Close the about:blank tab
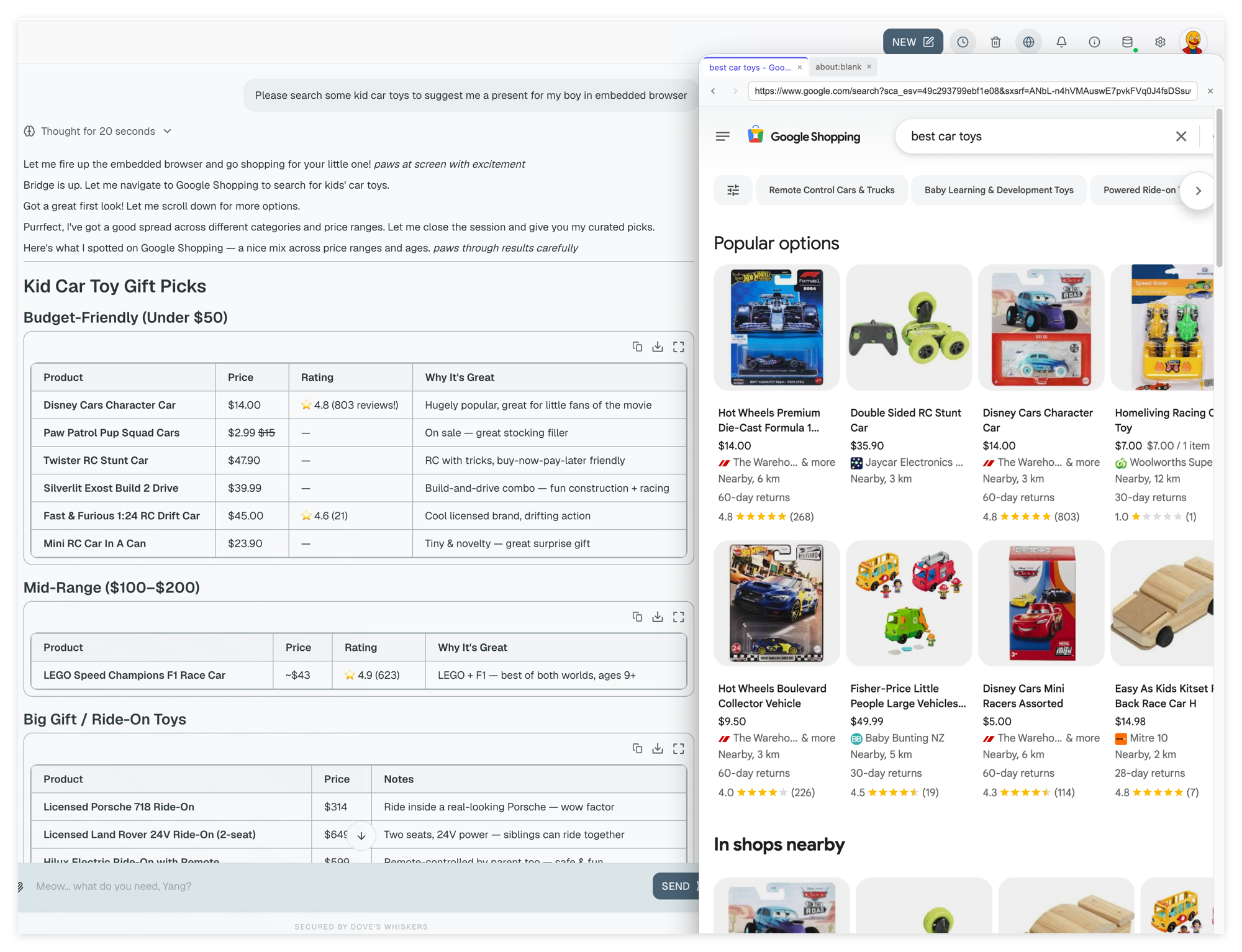 coord(869,66)
